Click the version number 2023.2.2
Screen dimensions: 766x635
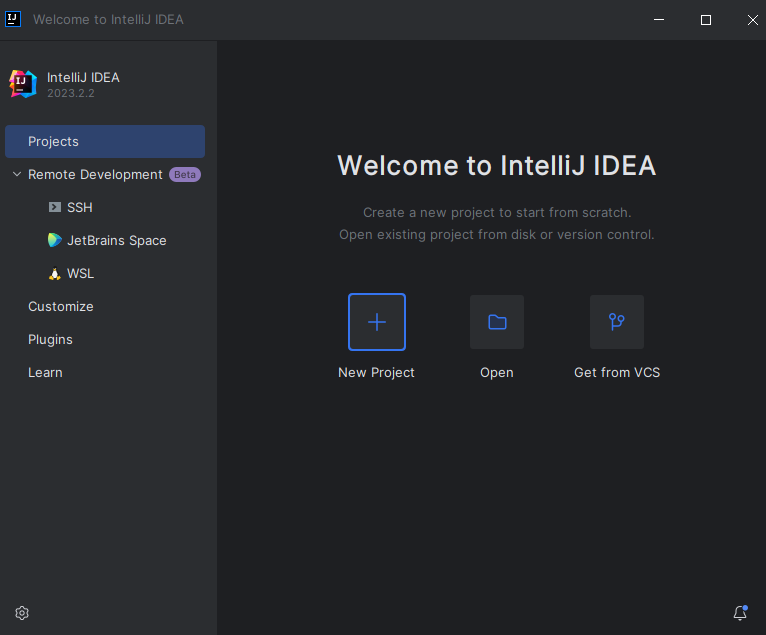coord(71,93)
